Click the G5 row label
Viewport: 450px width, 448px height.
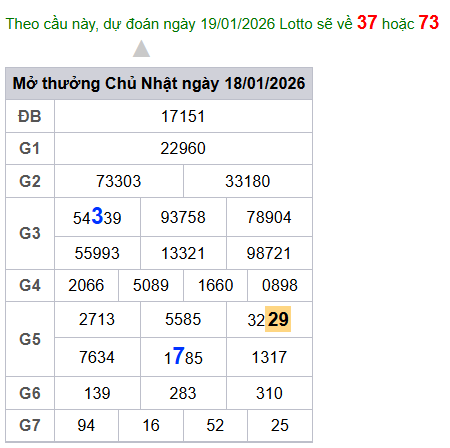click(x=30, y=339)
